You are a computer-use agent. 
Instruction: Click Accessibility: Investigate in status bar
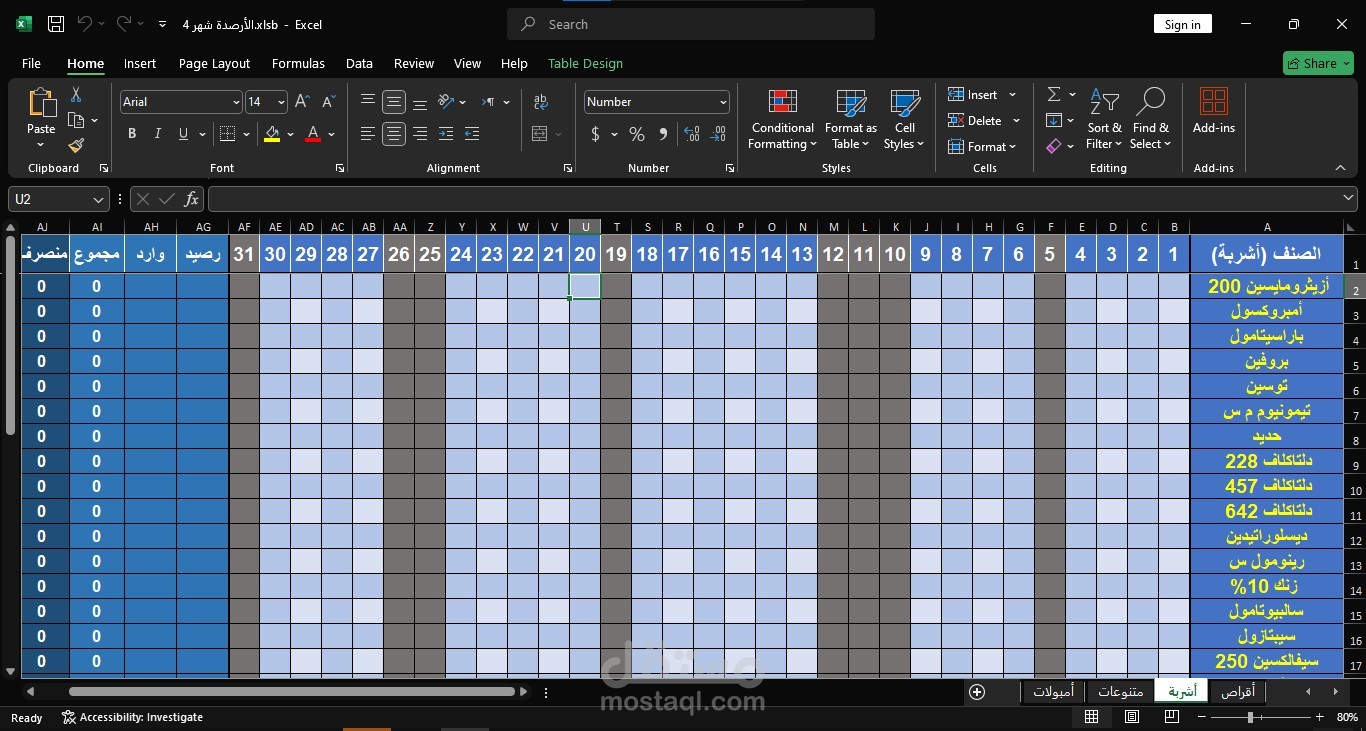coord(132,717)
